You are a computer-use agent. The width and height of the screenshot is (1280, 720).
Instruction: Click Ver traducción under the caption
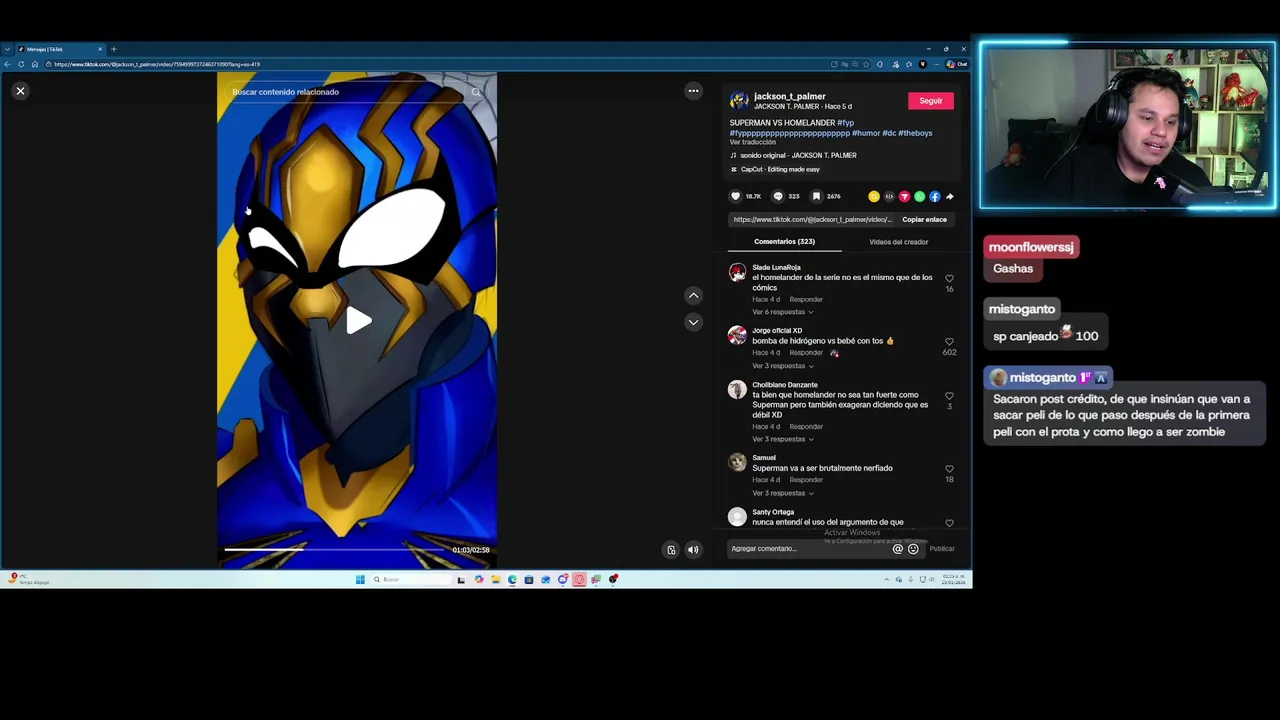coord(752,142)
